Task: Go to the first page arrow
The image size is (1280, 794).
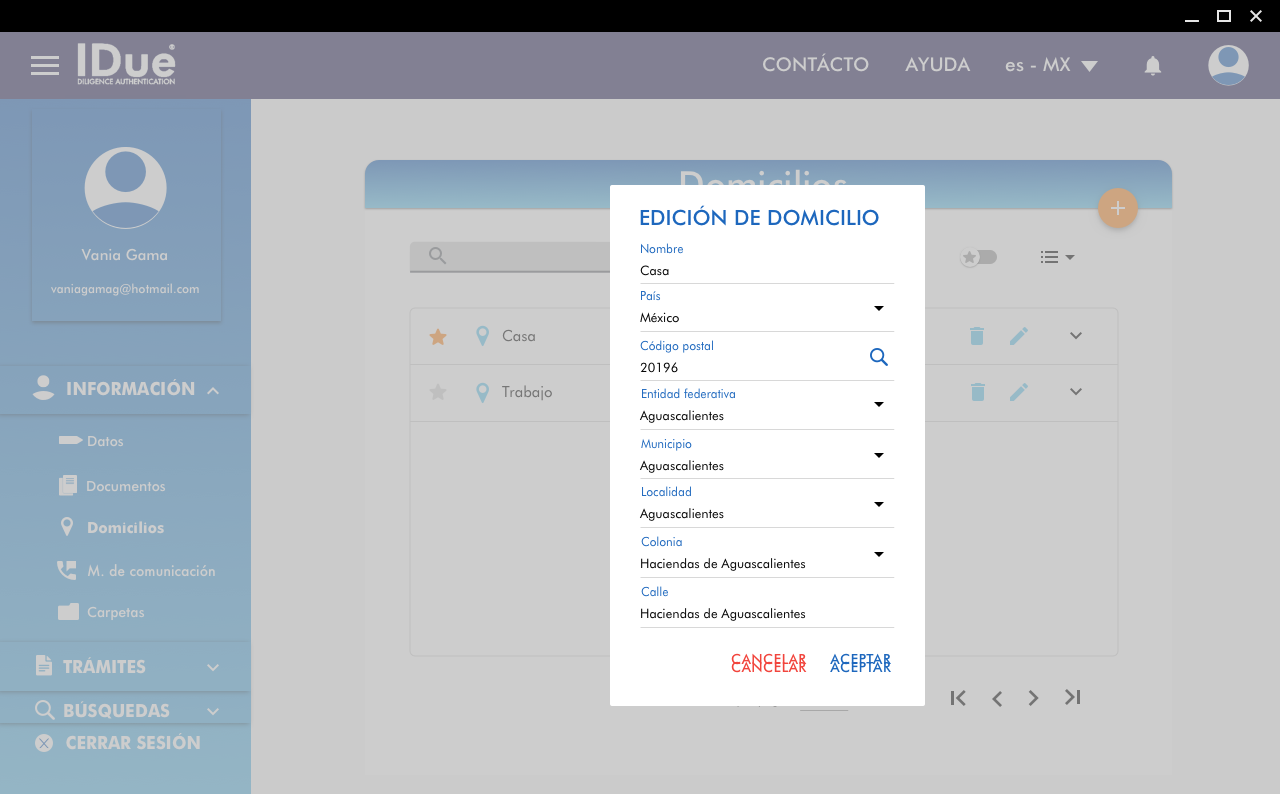Action: [x=958, y=698]
